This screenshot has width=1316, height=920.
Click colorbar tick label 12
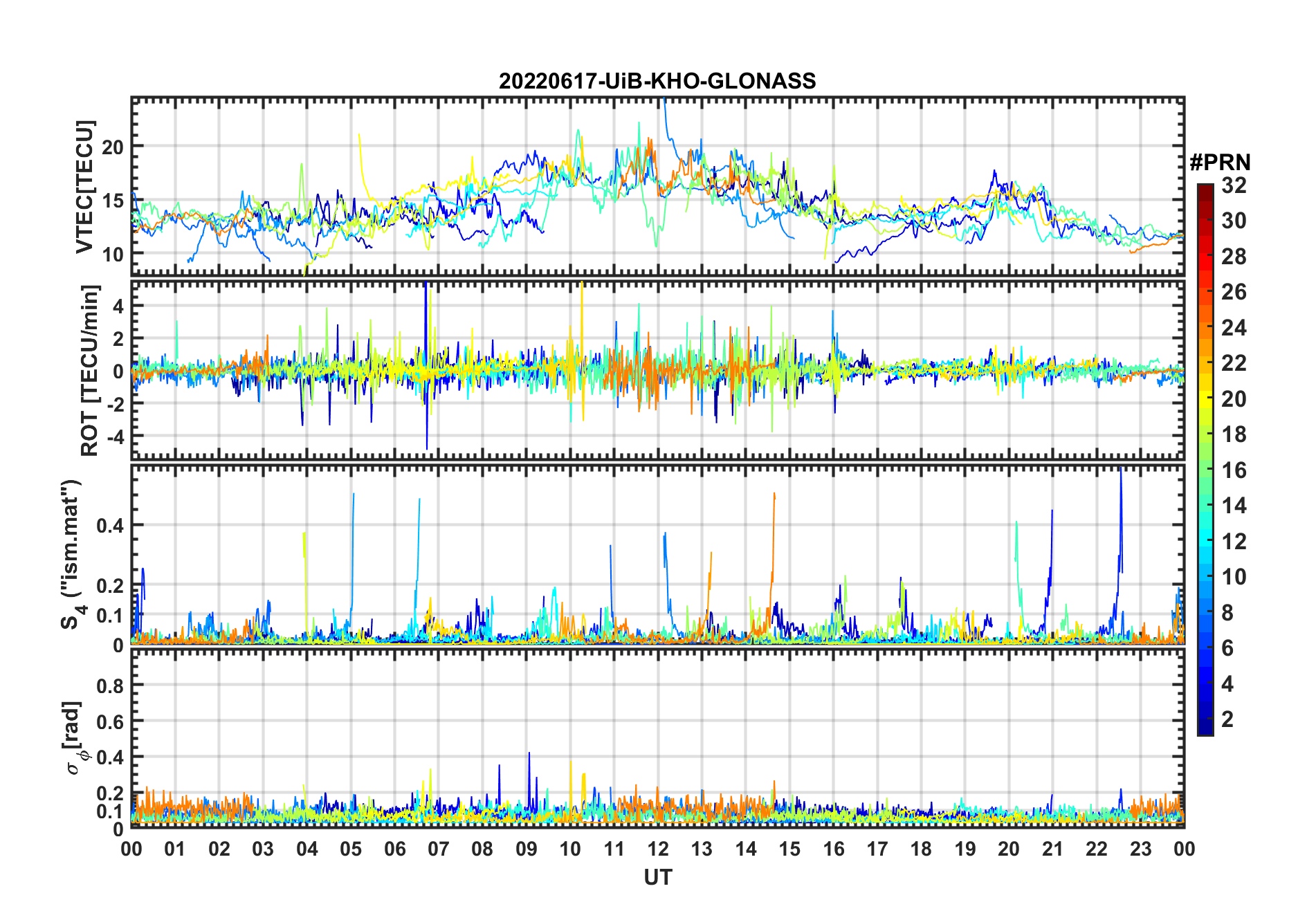[x=1234, y=541]
